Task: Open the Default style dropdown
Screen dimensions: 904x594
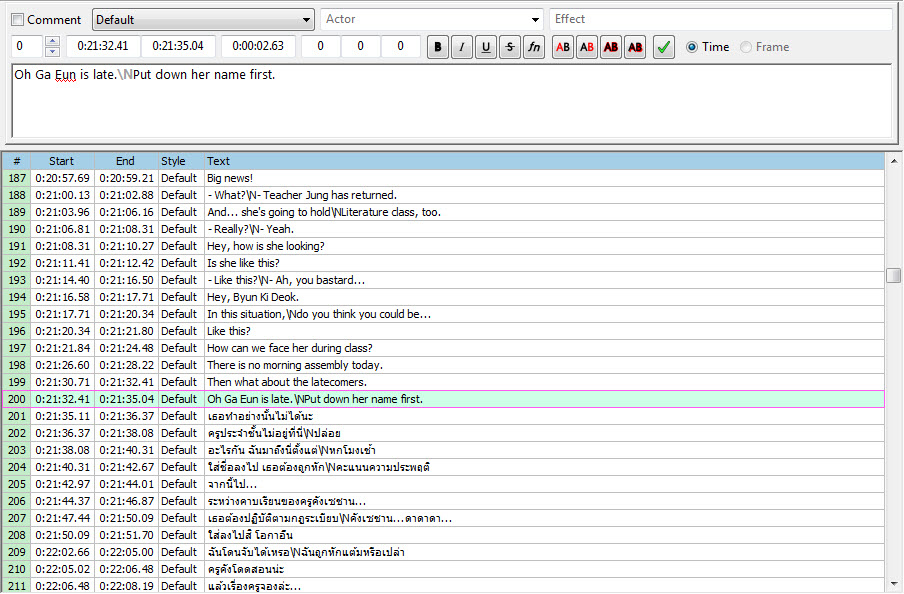Action: click(x=203, y=20)
